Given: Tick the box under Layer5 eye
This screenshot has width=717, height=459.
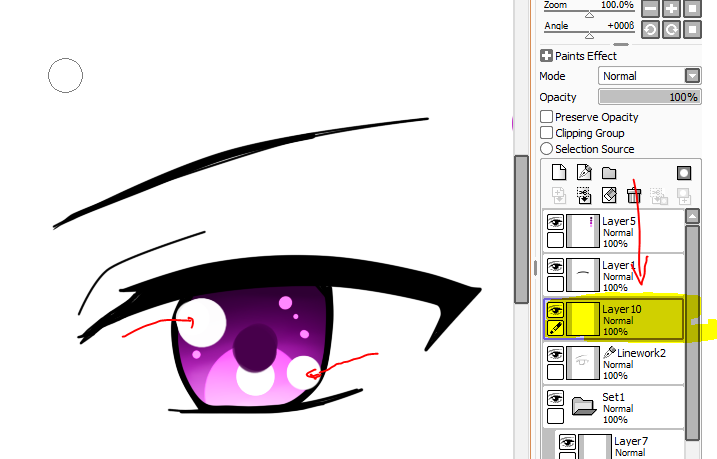Looking at the screenshot, I should coord(556,240).
